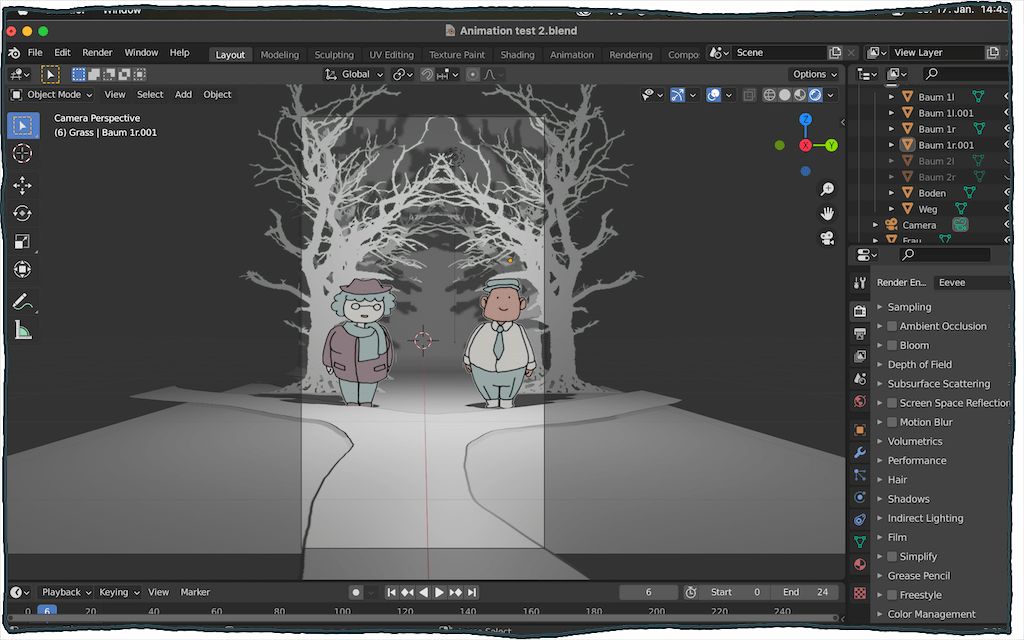Open the File menu
1024x640 pixels.
(x=35, y=53)
